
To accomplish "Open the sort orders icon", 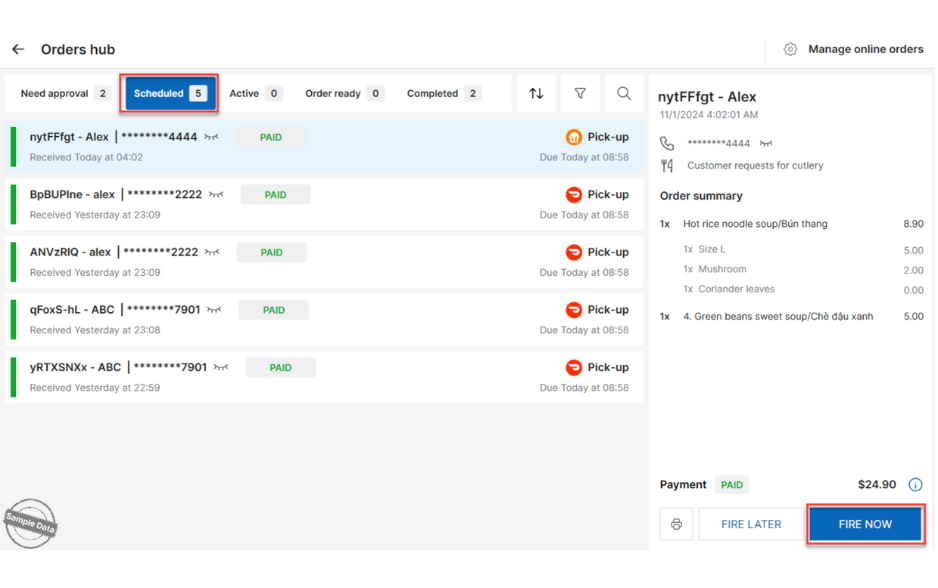I will click(x=536, y=93).
